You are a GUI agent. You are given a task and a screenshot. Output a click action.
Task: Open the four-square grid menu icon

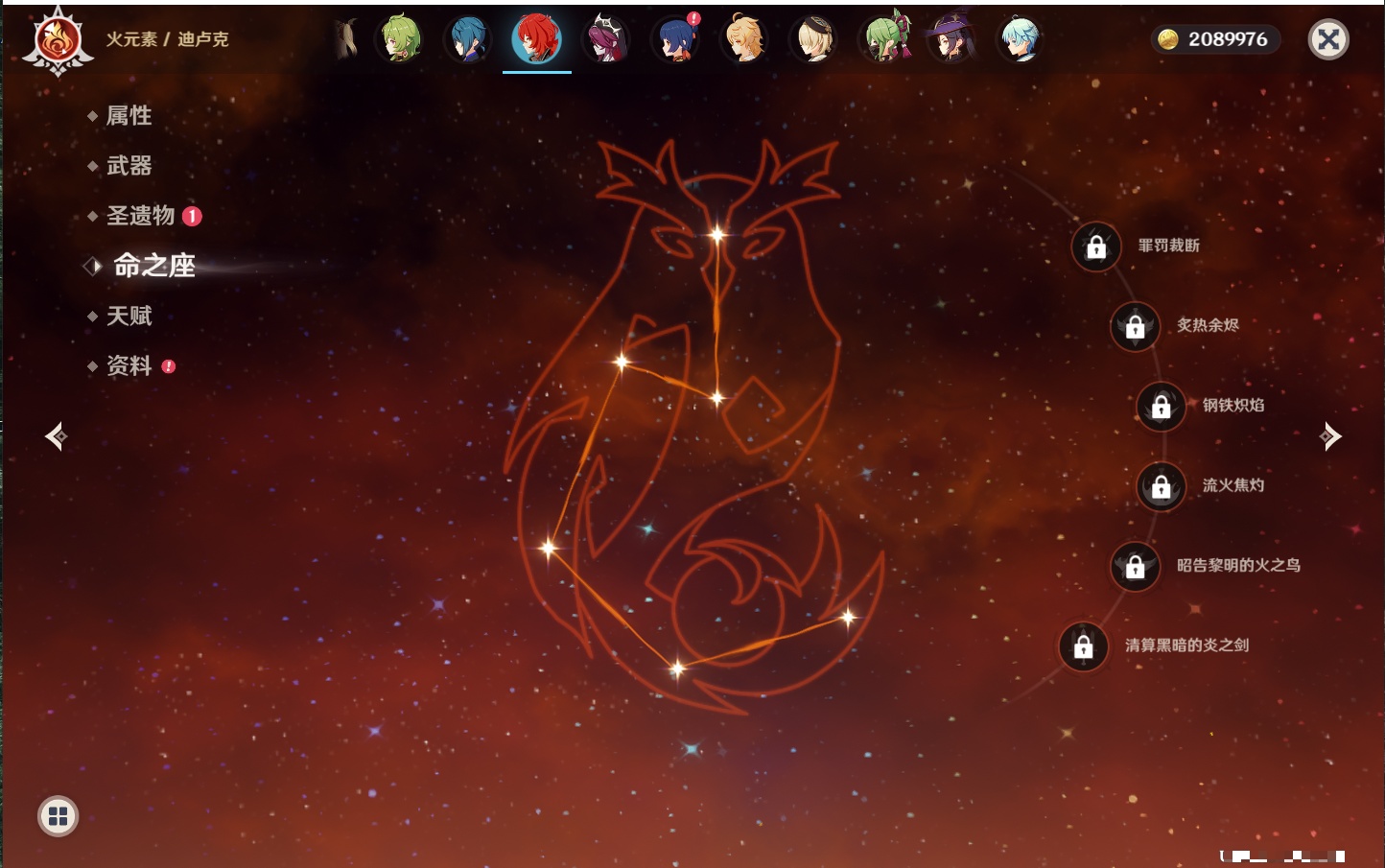click(x=58, y=816)
